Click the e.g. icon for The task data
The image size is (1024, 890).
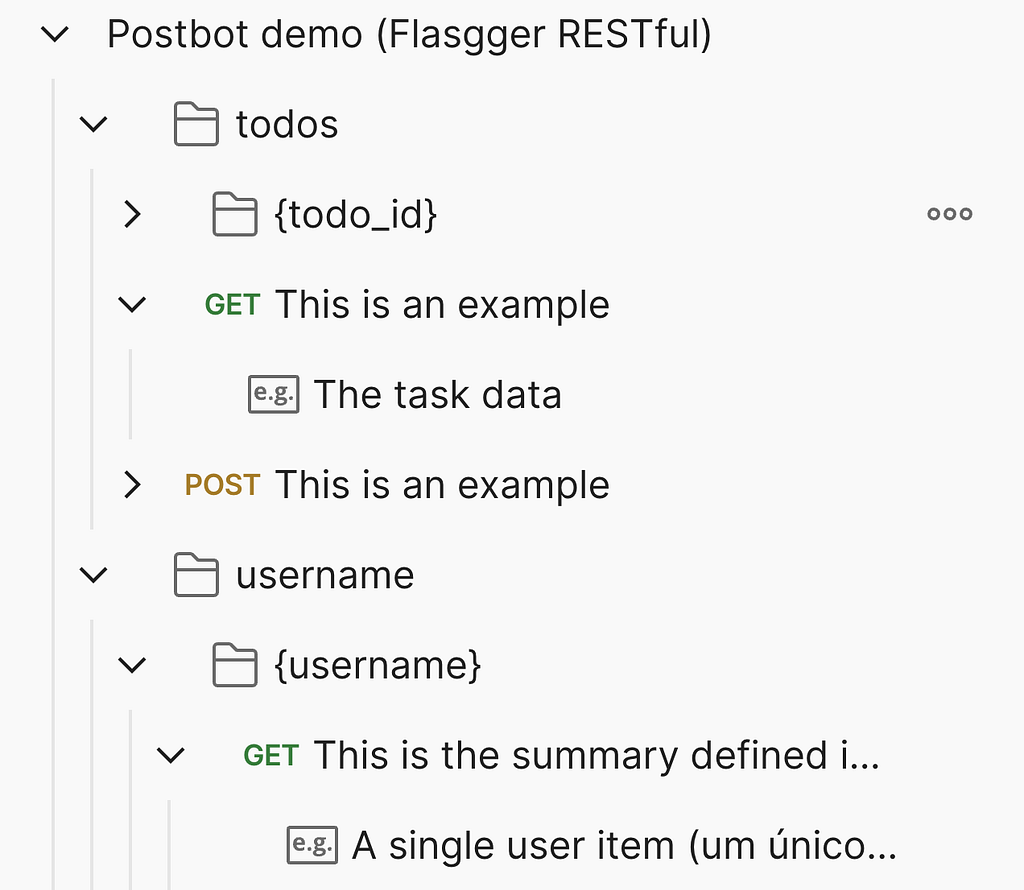274,394
